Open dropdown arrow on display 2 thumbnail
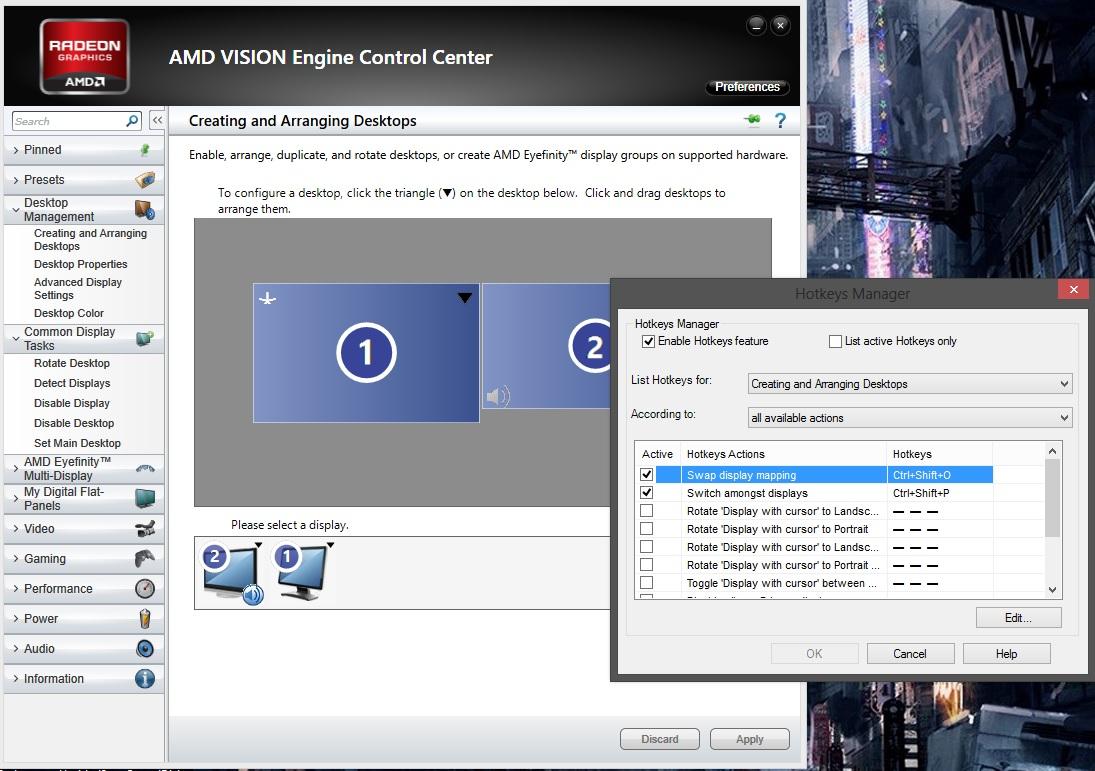Image resolution: width=1095 pixels, height=771 pixels. [x=258, y=545]
